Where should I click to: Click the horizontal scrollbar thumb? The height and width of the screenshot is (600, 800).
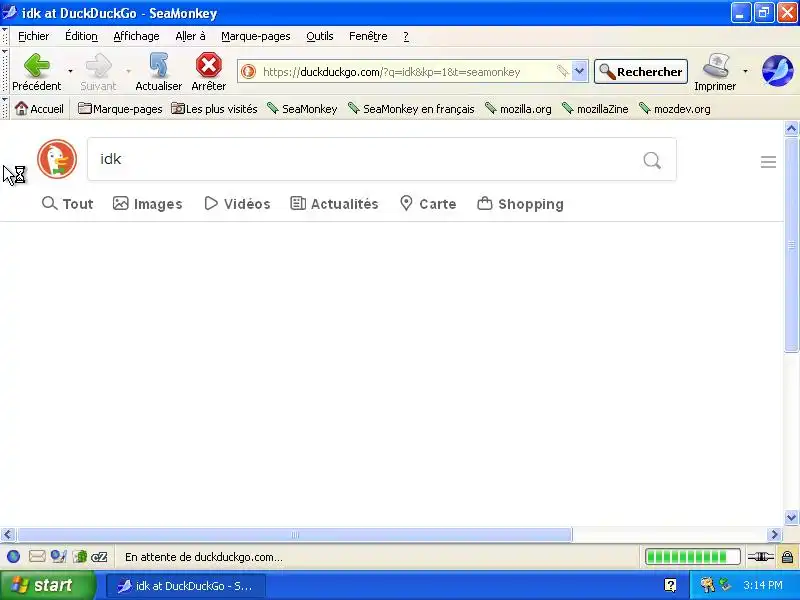tap(295, 535)
